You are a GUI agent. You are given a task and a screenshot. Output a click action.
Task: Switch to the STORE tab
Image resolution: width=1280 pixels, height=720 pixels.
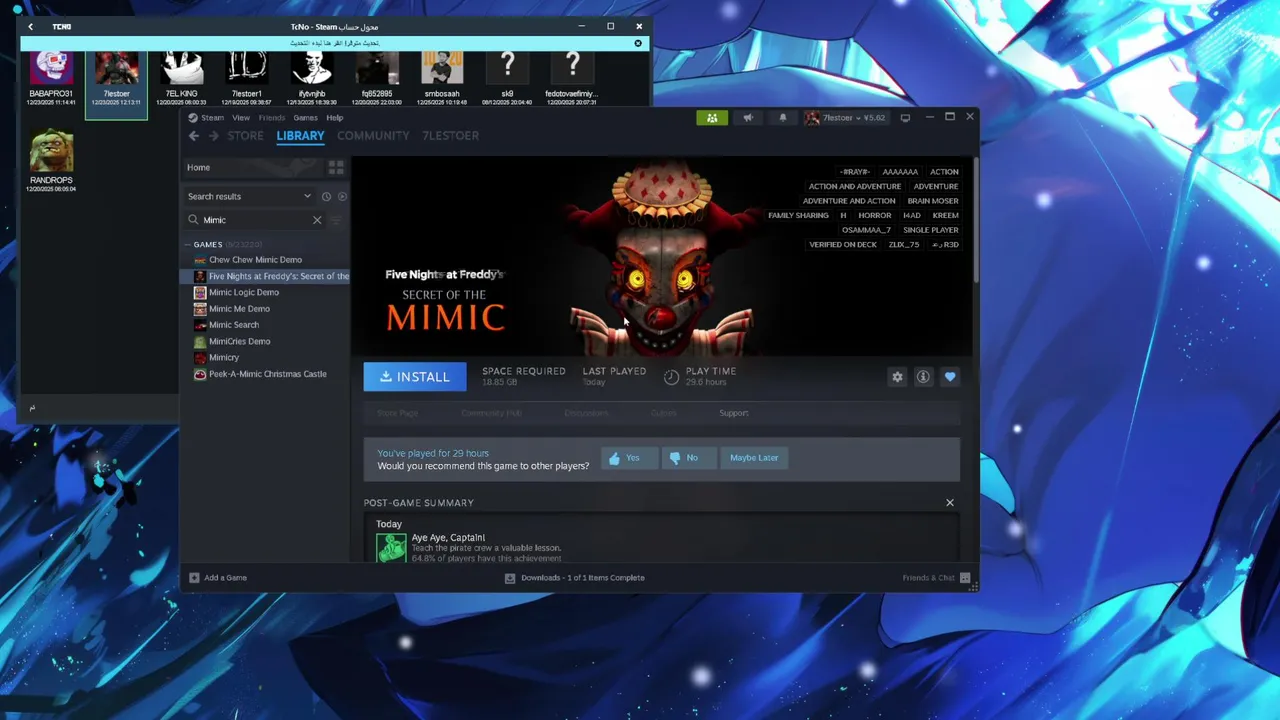245,136
